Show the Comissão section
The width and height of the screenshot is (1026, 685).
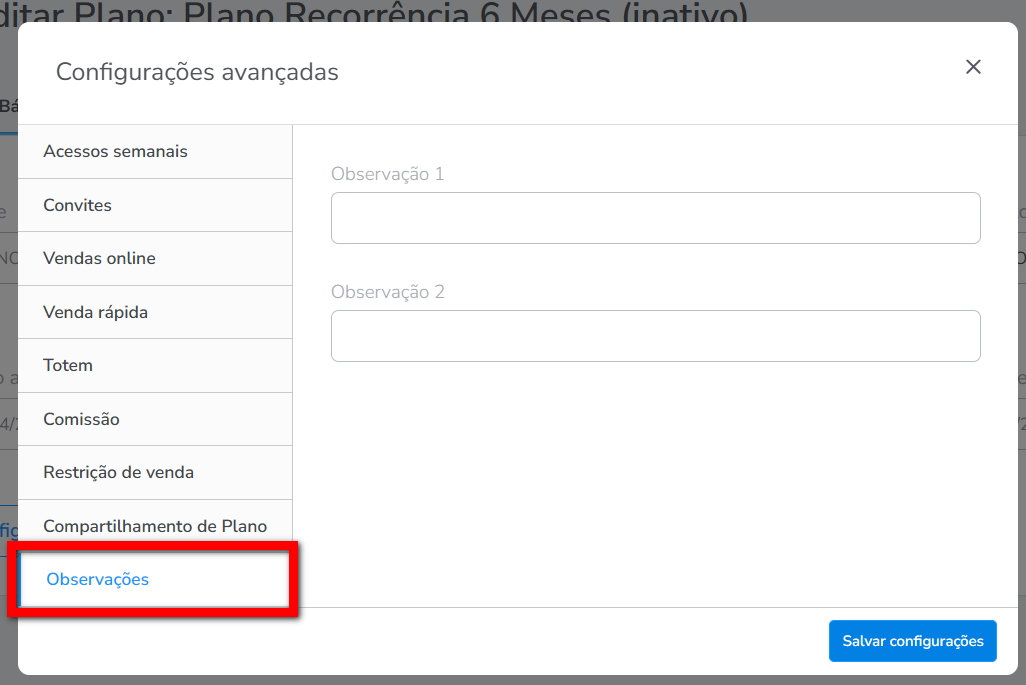tap(81, 419)
